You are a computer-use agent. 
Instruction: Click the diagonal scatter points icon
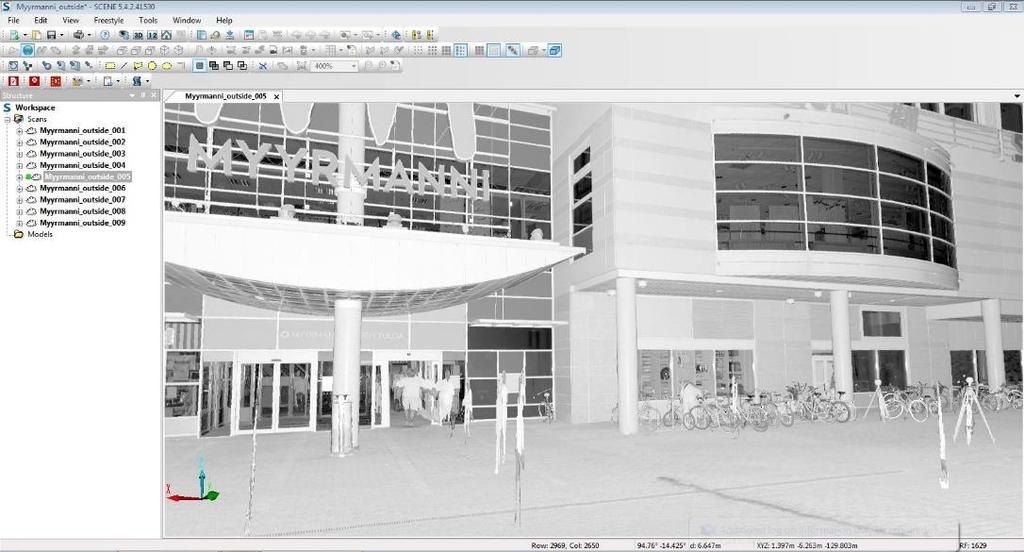click(x=513, y=50)
